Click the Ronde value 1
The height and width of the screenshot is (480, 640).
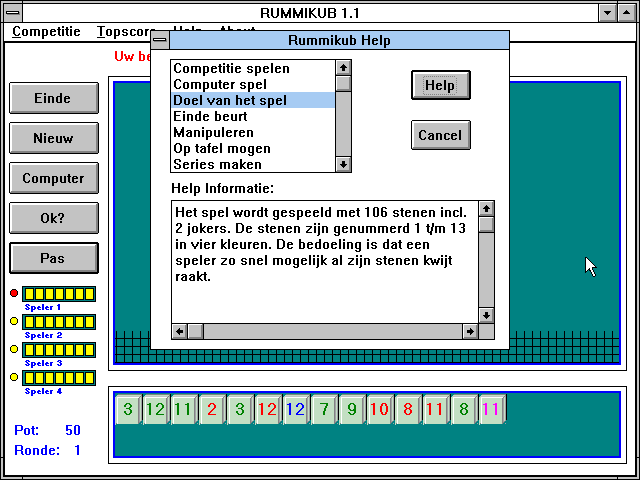click(x=77, y=450)
